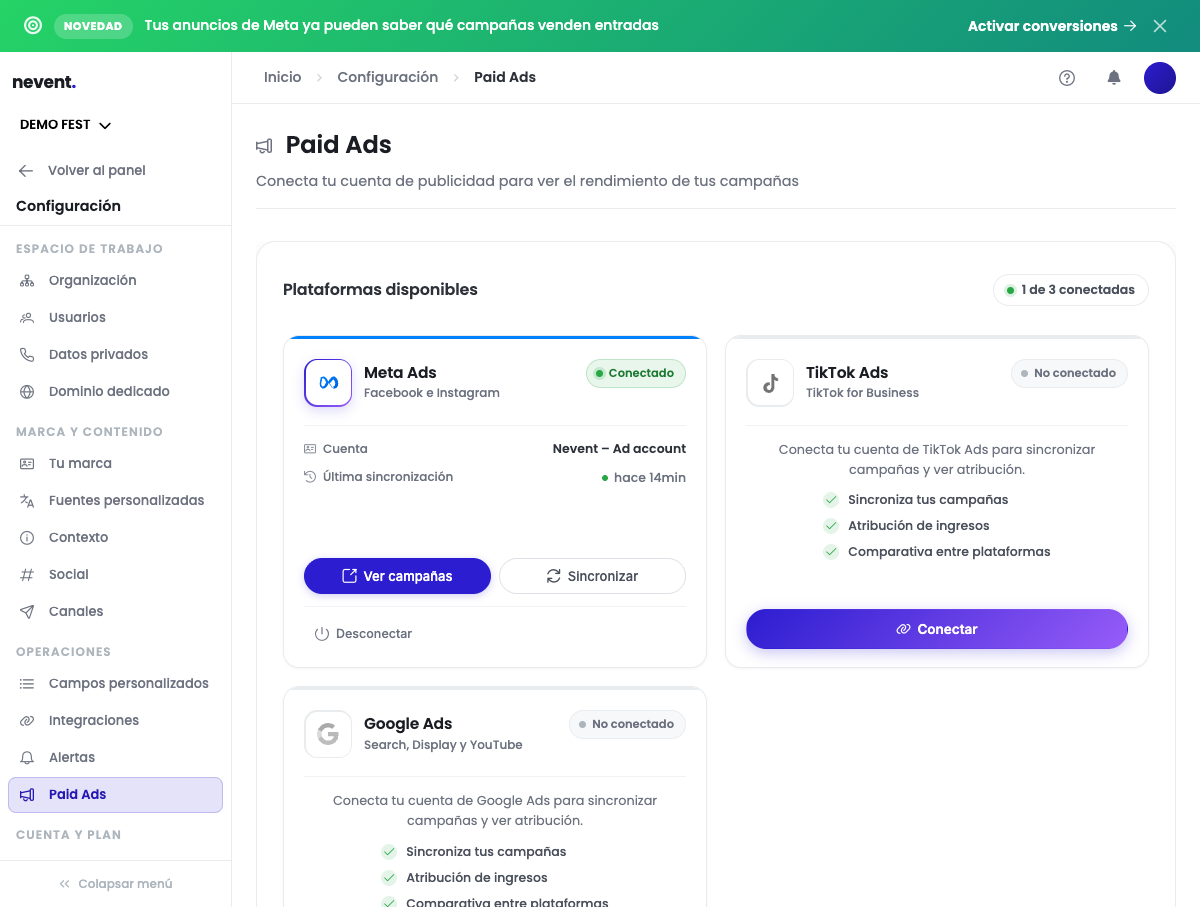Click the target icon in the banner
Image resolution: width=1200 pixels, height=907 pixels.
click(x=33, y=26)
